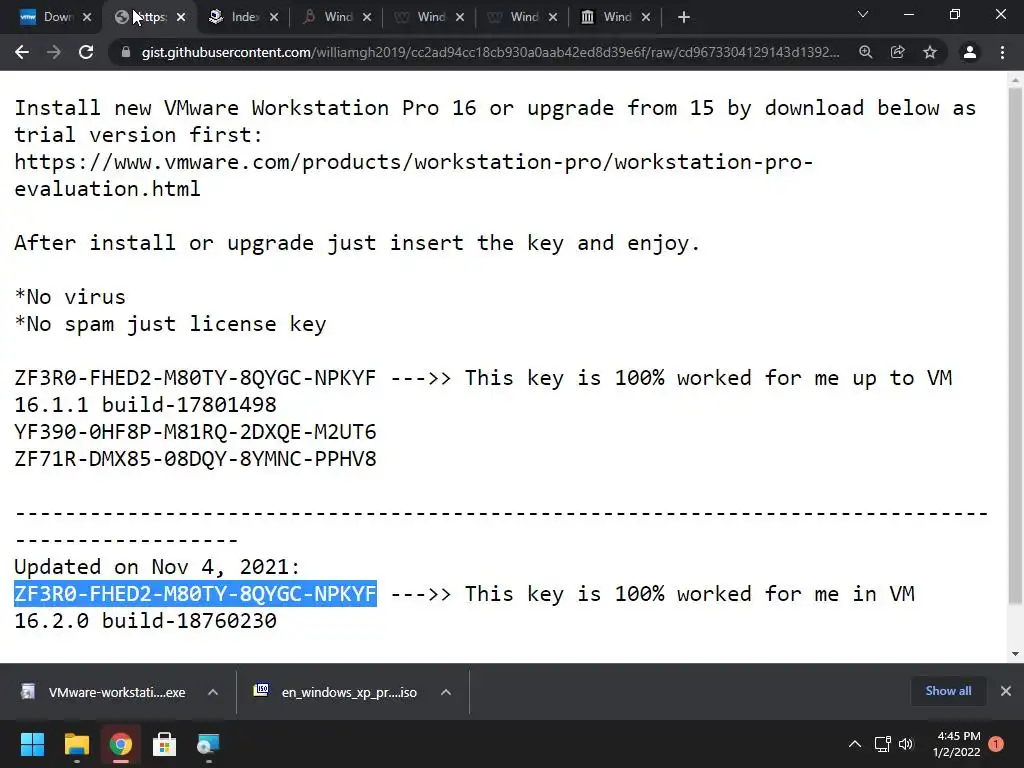Open the VMware Workstation taskbar icon
The image size is (1024, 768).
coord(208,744)
